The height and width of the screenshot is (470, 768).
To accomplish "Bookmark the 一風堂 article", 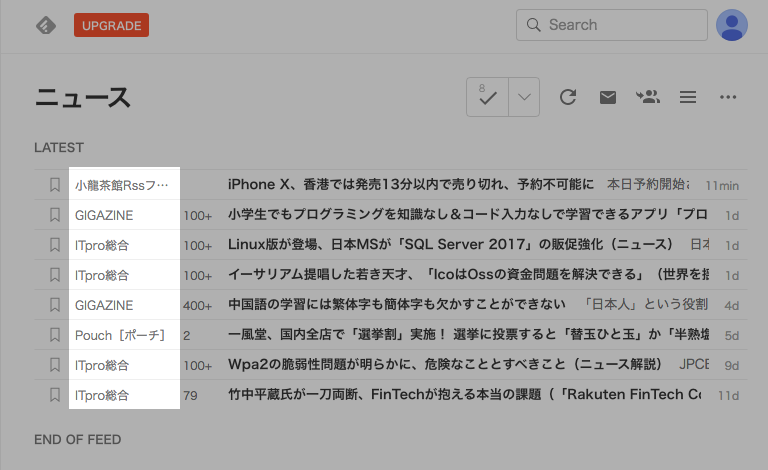I will 55,334.
